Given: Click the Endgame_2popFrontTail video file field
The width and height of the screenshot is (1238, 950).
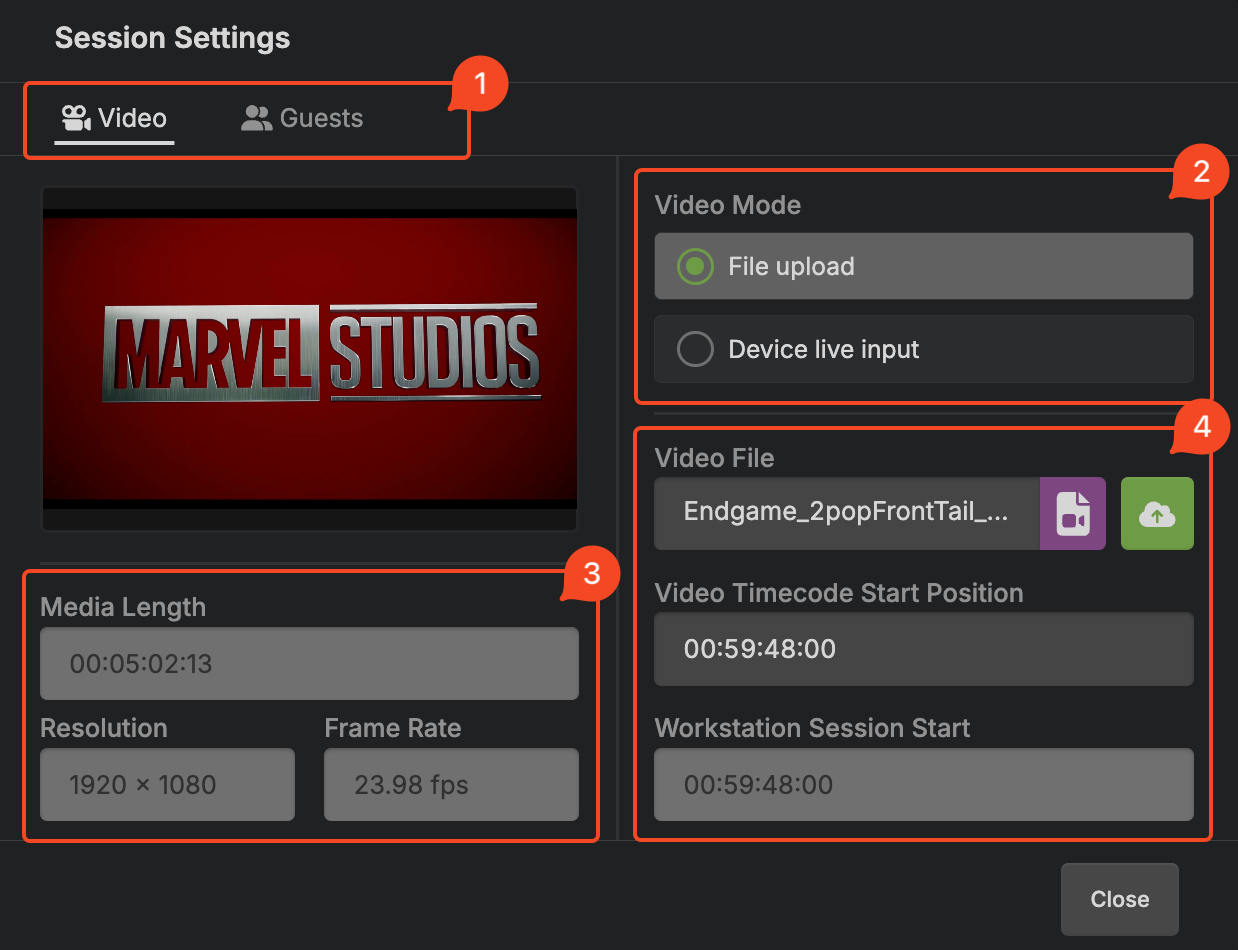Looking at the screenshot, I should (846, 513).
